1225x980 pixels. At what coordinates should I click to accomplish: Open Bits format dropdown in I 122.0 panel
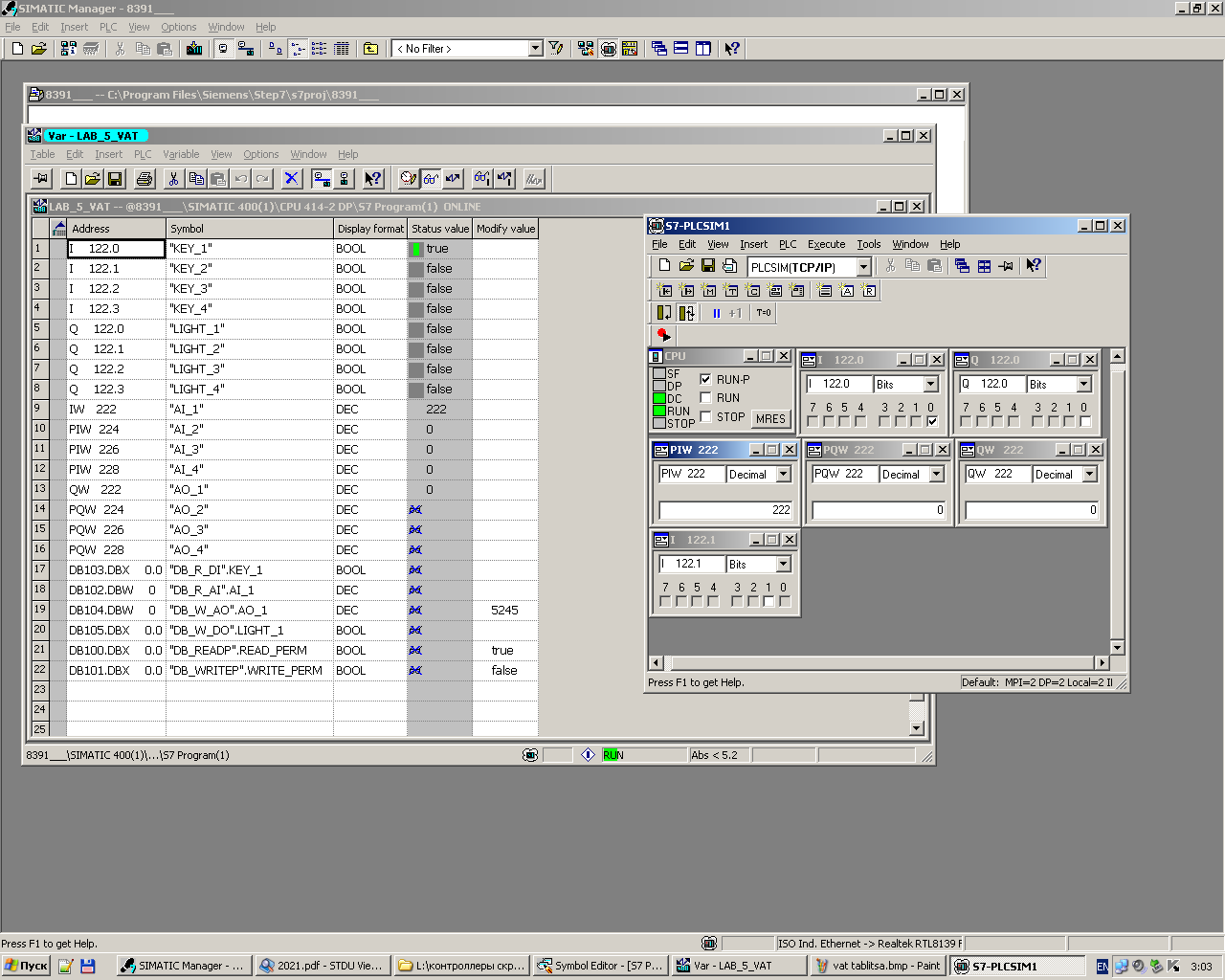click(931, 384)
